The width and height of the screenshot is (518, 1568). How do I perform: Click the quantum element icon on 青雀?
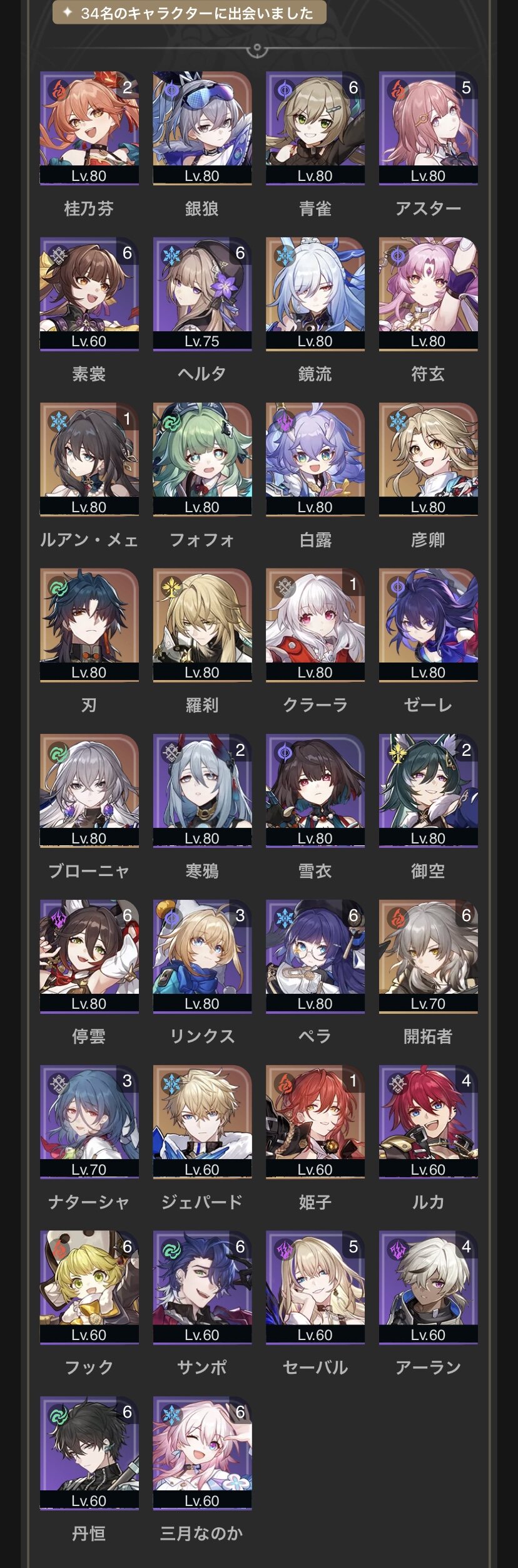(x=285, y=90)
